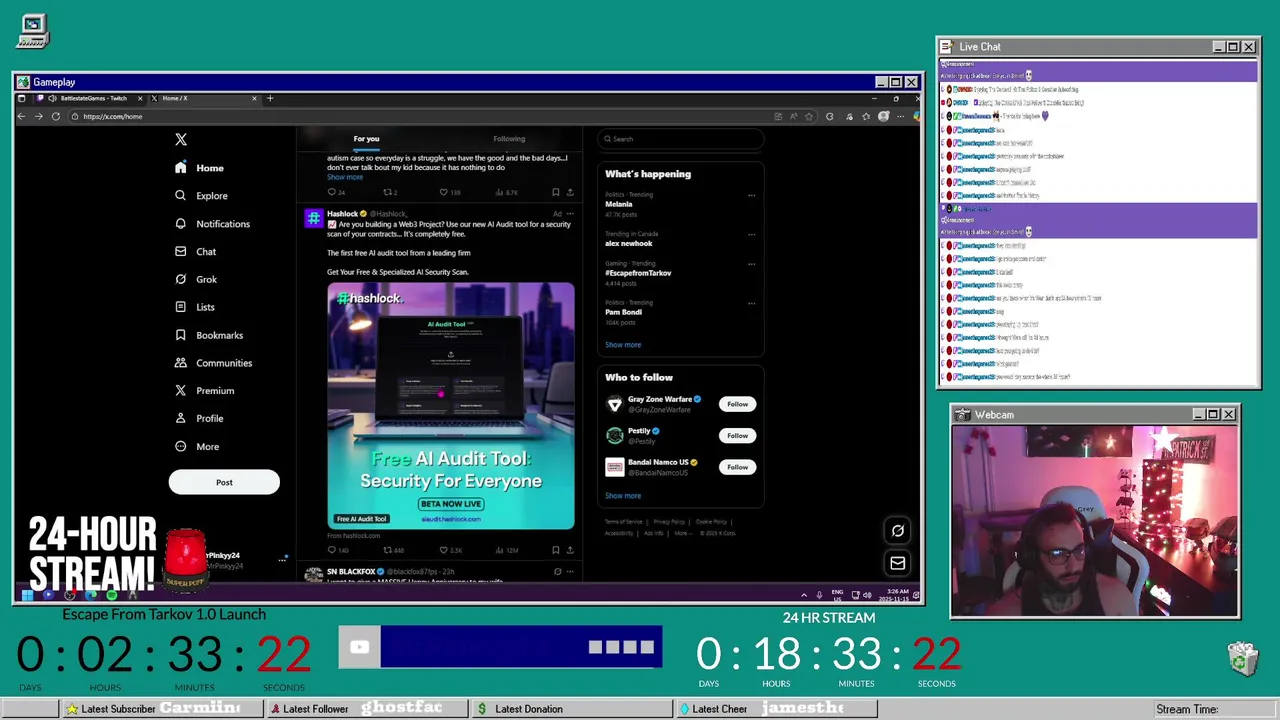Screen dimensions: 1280x720
Task: Open Pam Bondi trending topic
Action: [623, 312]
